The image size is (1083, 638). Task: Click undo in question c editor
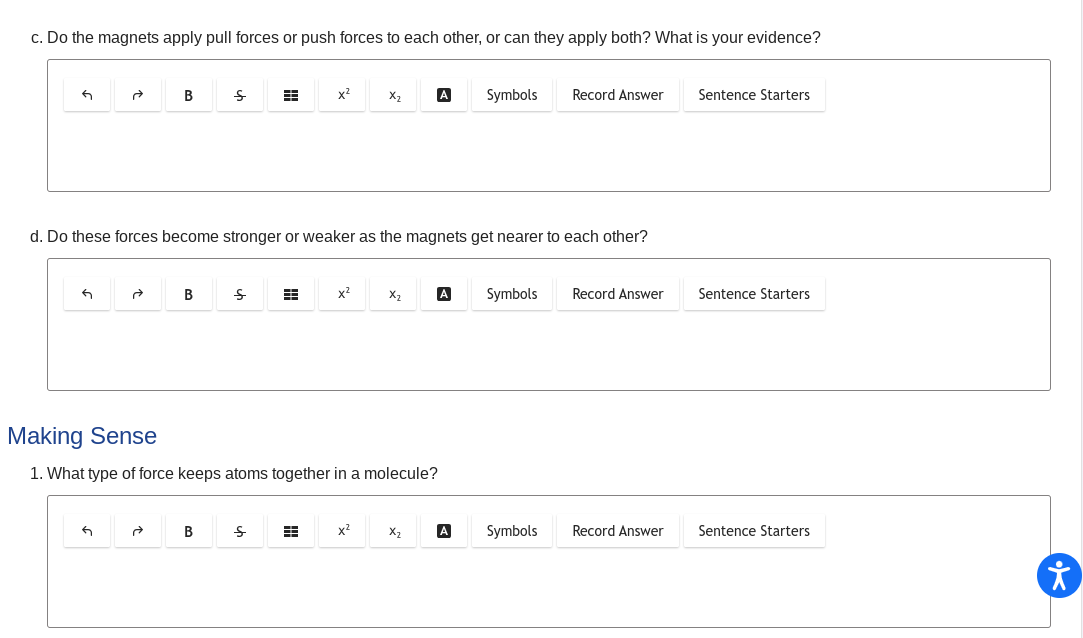click(x=87, y=95)
